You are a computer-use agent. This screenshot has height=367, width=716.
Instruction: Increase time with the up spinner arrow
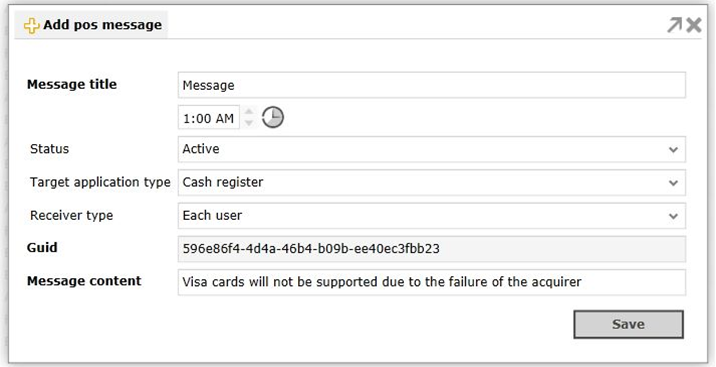(249, 111)
